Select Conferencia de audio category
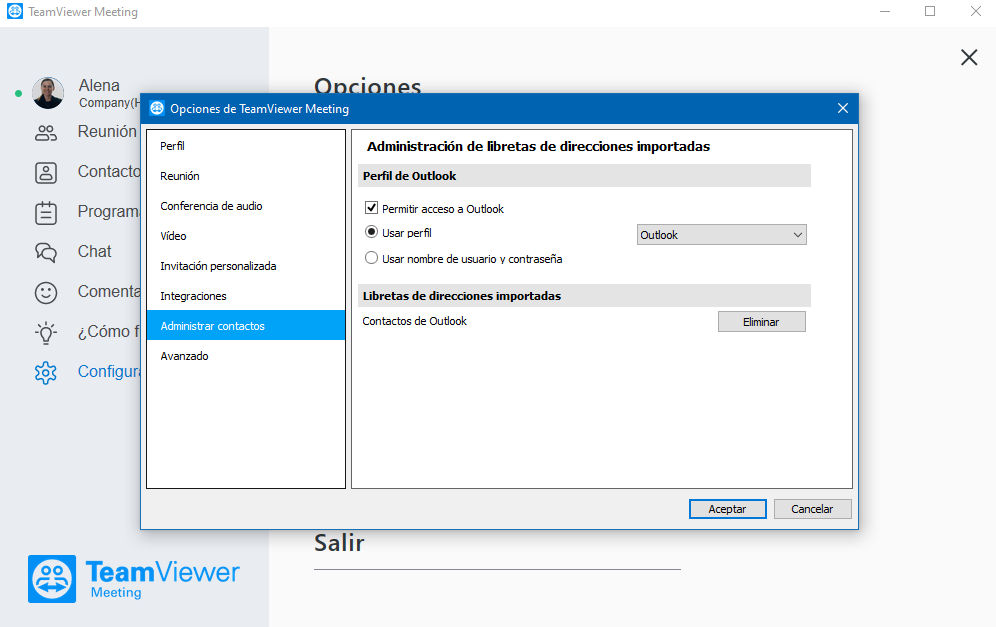The height and width of the screenshot is (627, 996). point(246,206)
